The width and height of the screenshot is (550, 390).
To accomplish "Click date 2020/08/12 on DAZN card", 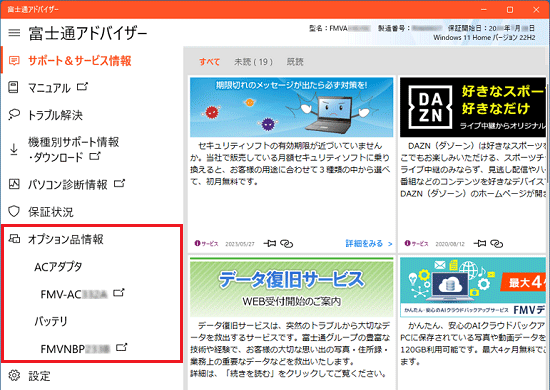I will (450, 244).
